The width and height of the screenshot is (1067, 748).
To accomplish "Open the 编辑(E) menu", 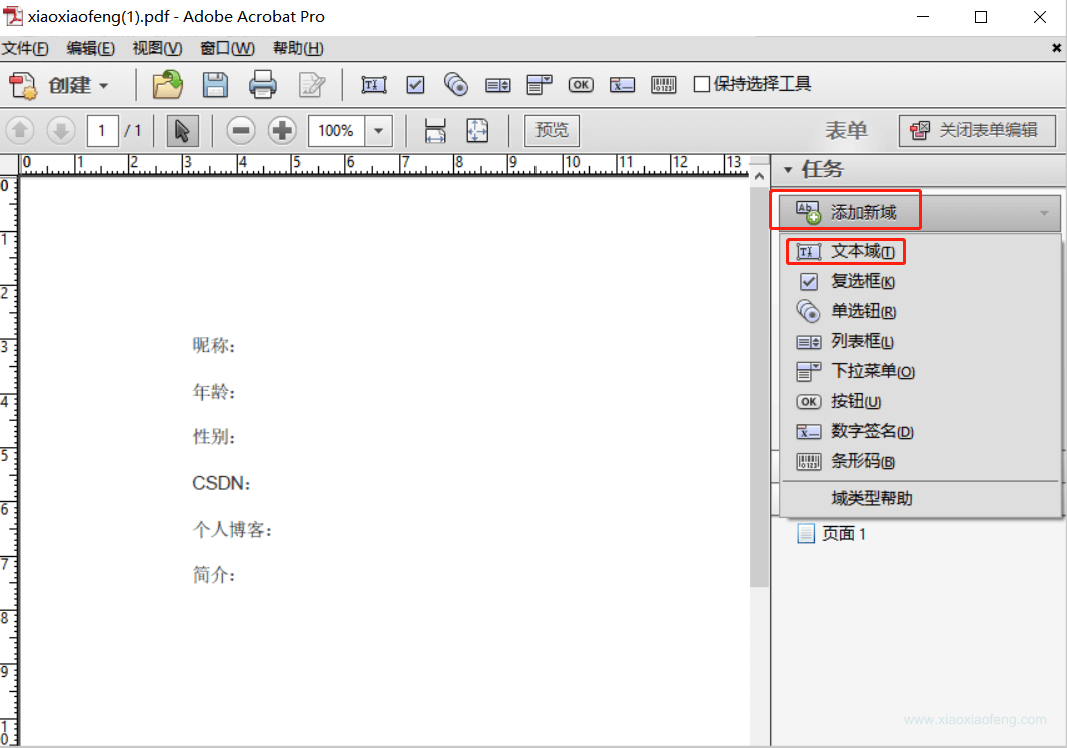I will [x=91, y=48].
